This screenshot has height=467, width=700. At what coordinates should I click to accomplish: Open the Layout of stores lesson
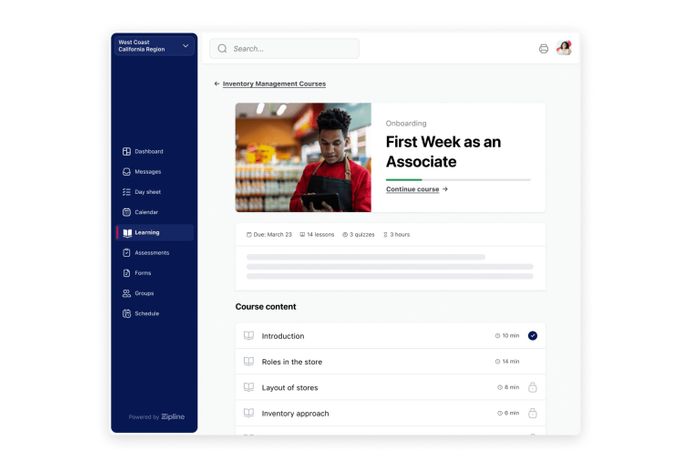click(390, 388)
